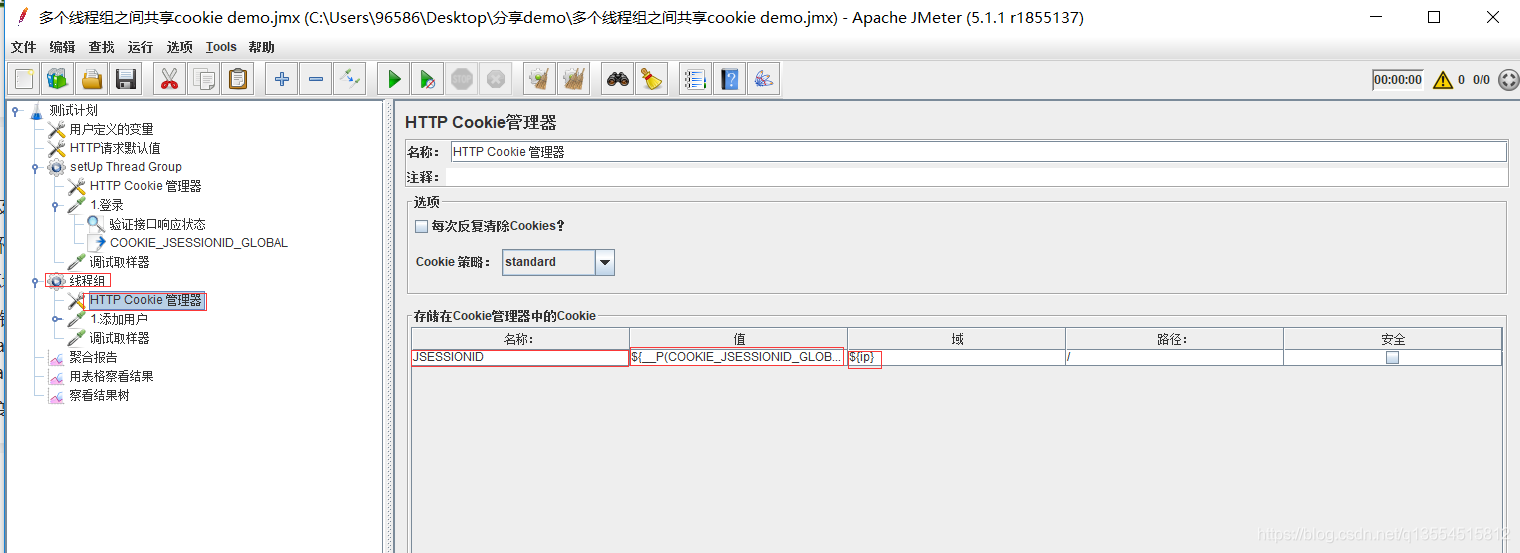1520x553 pixels.
Task: Collapse the setUp Thread Group node
Action: (35, 167)
